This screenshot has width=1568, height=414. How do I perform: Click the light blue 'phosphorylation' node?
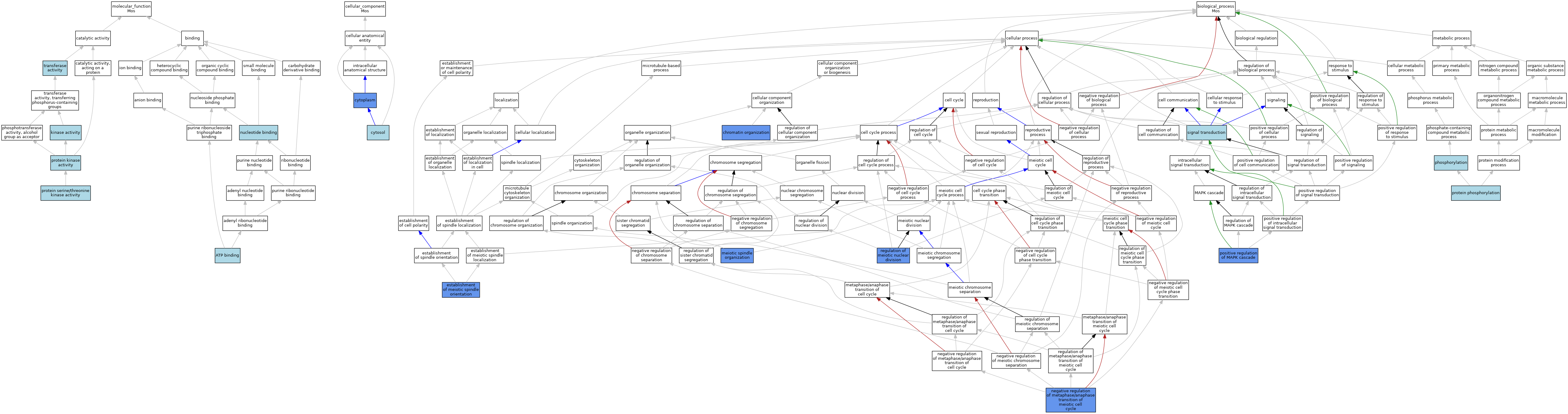pyautogui.click(x=1451, y=163)
